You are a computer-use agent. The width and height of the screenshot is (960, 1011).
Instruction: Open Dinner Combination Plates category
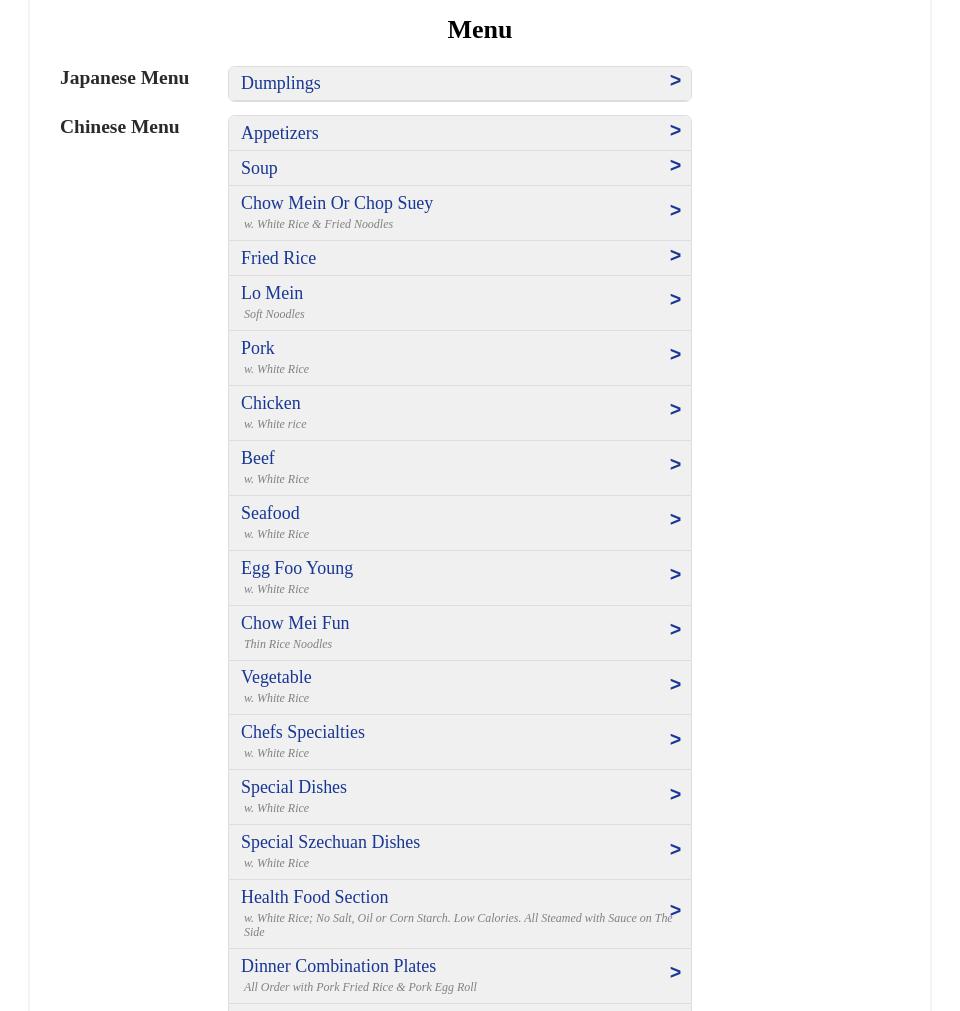pos(338,966)
